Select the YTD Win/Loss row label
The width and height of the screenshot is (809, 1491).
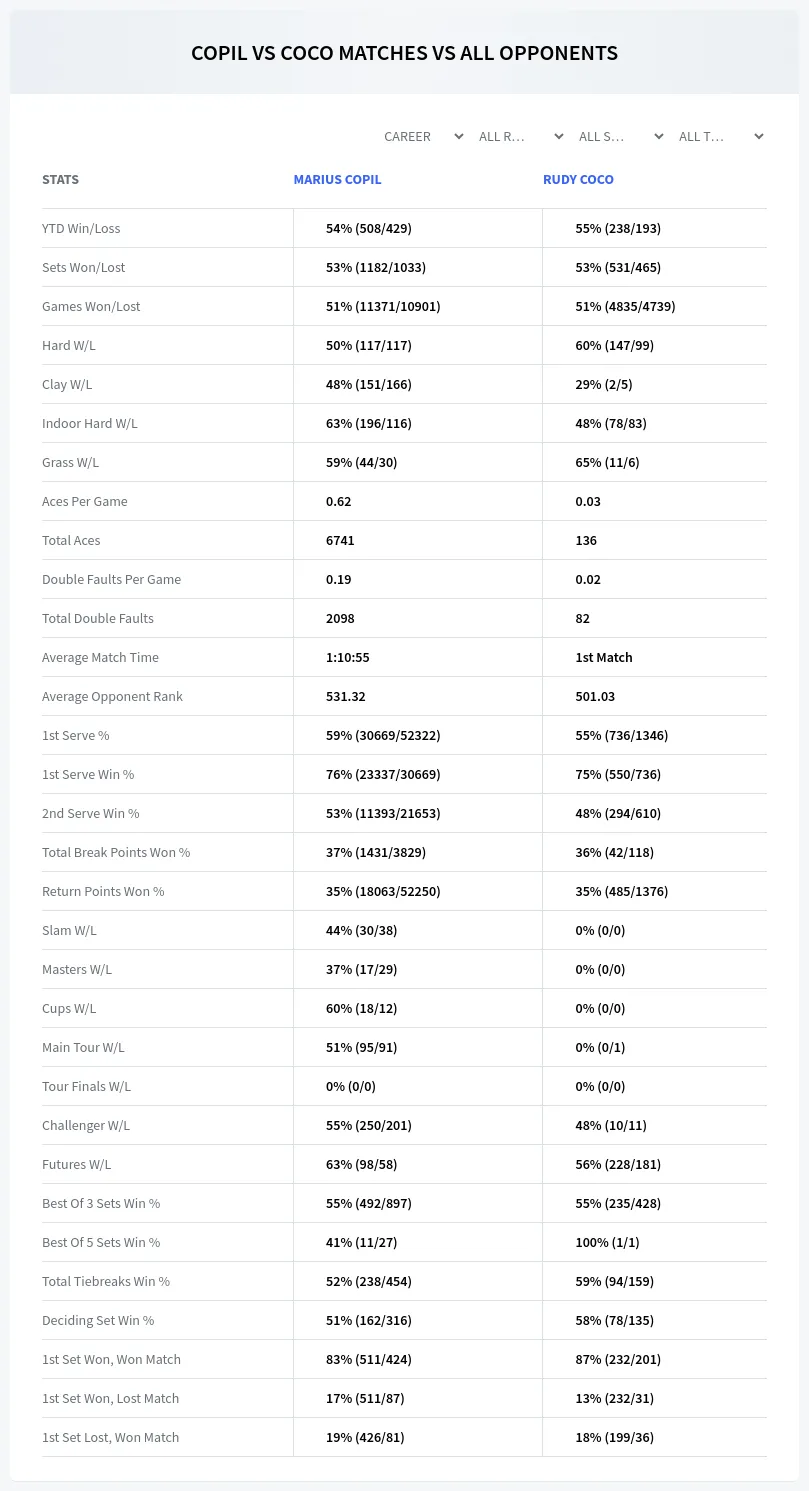[81, 228]
